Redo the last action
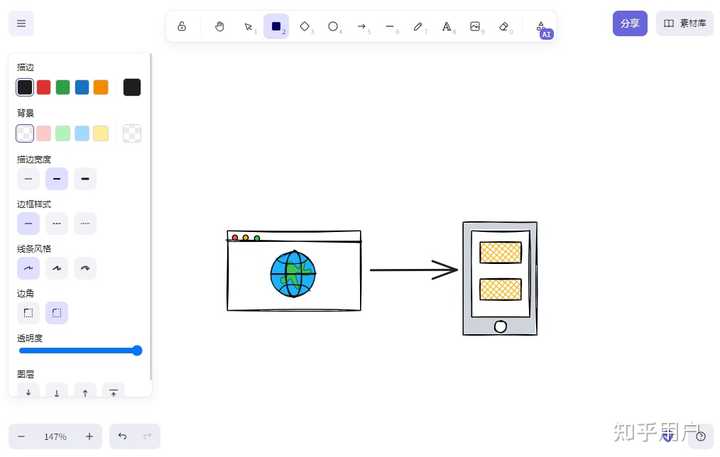The height and width of the screenshot is (457, 720). click(x=147, y=436)
